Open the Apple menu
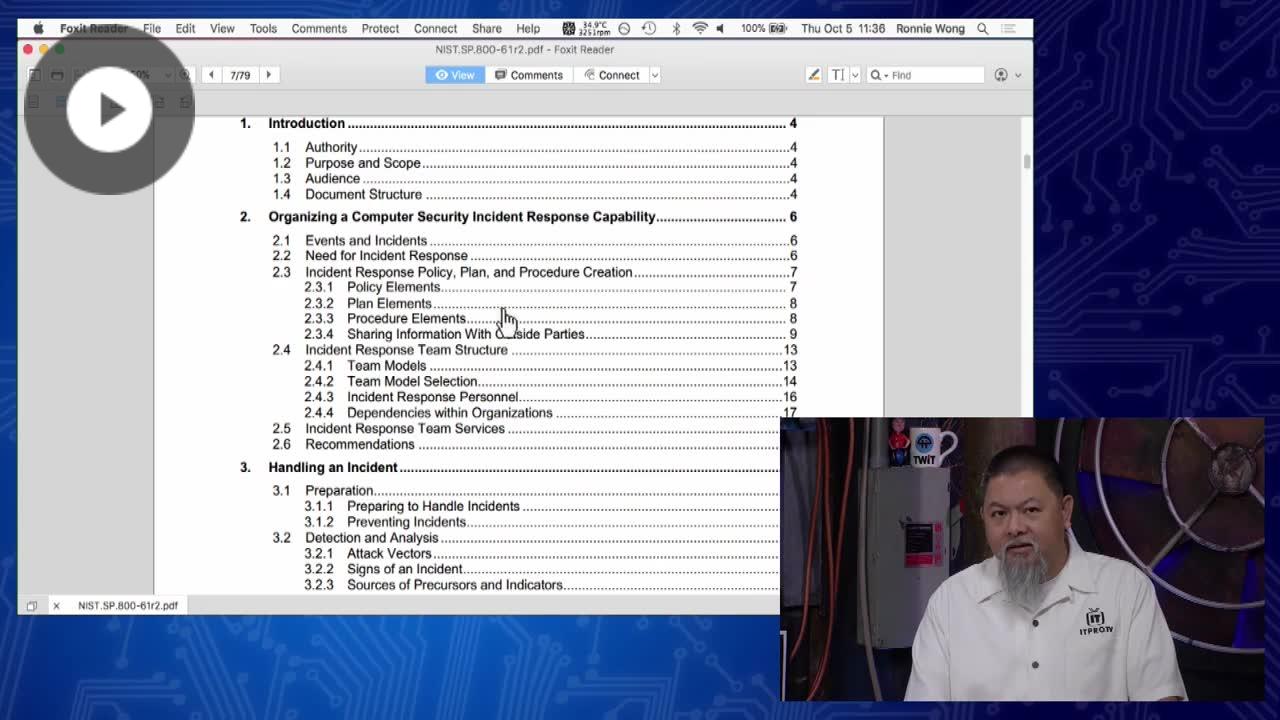Viewport: 1280px width, 720px height. pos(38,28)
